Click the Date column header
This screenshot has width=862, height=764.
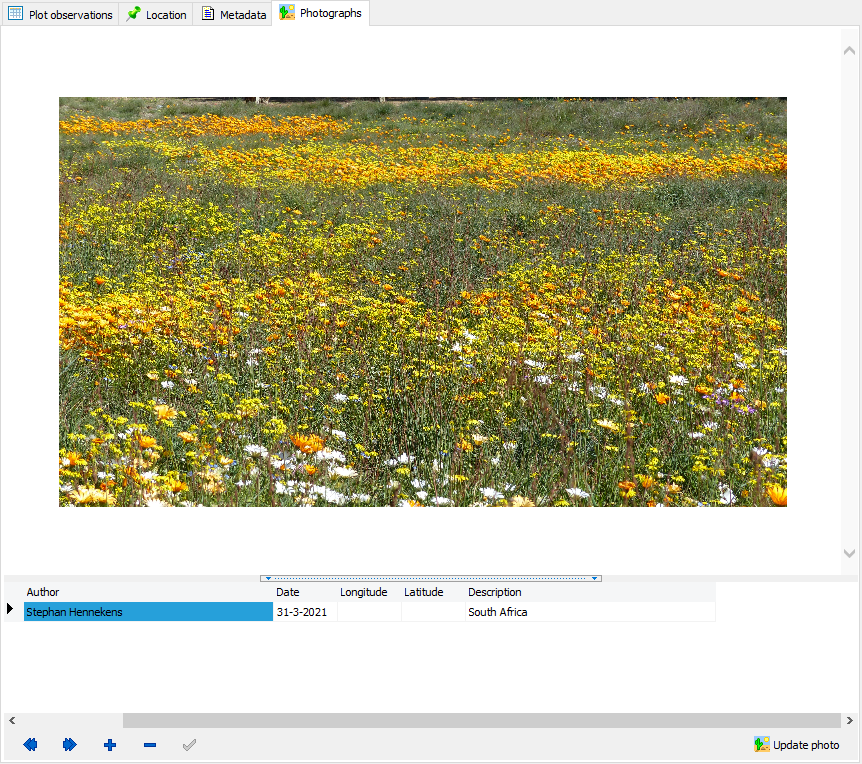[x=304, y=592]
